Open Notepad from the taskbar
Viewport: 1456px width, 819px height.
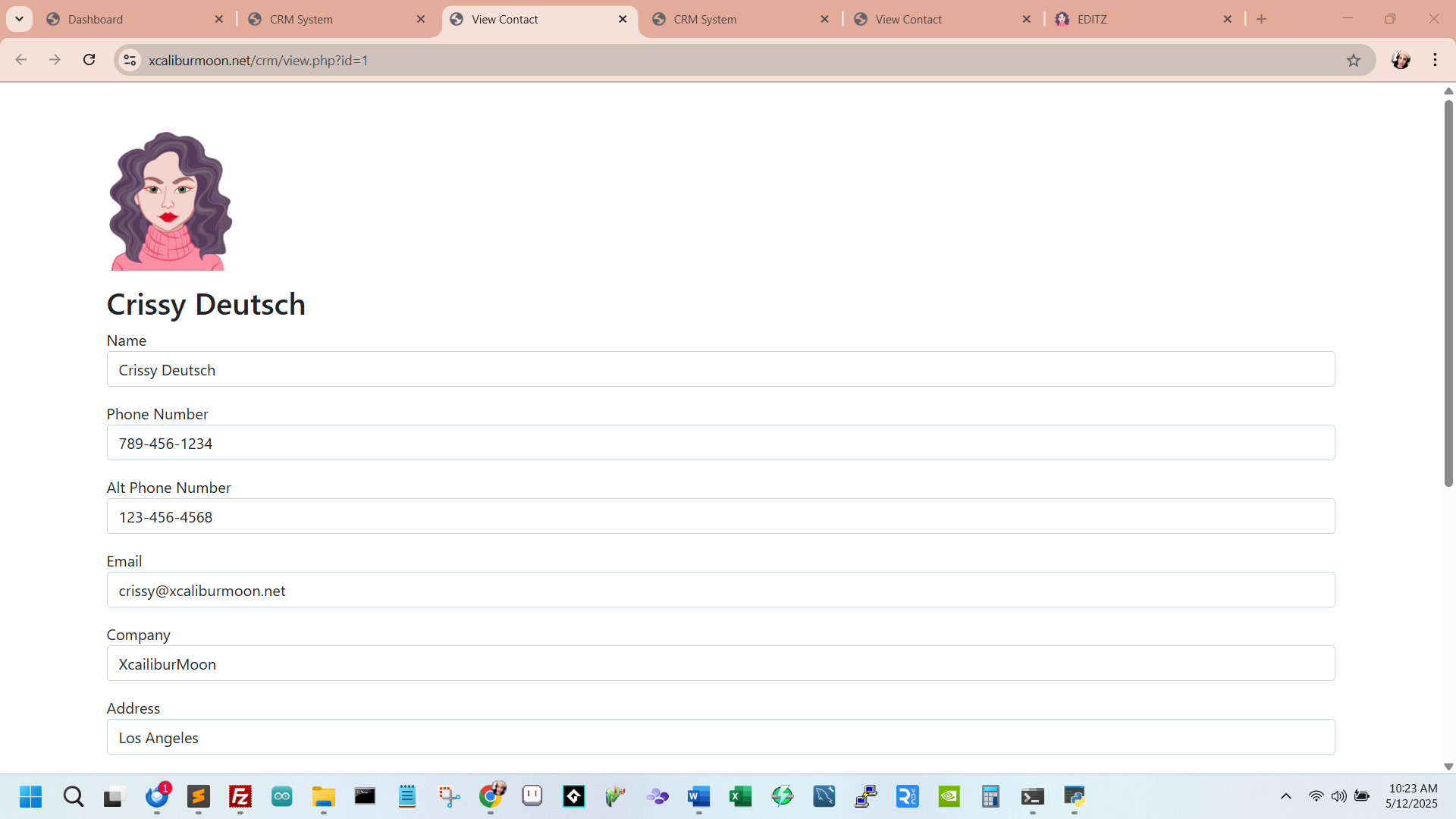[x=407, y=796]
